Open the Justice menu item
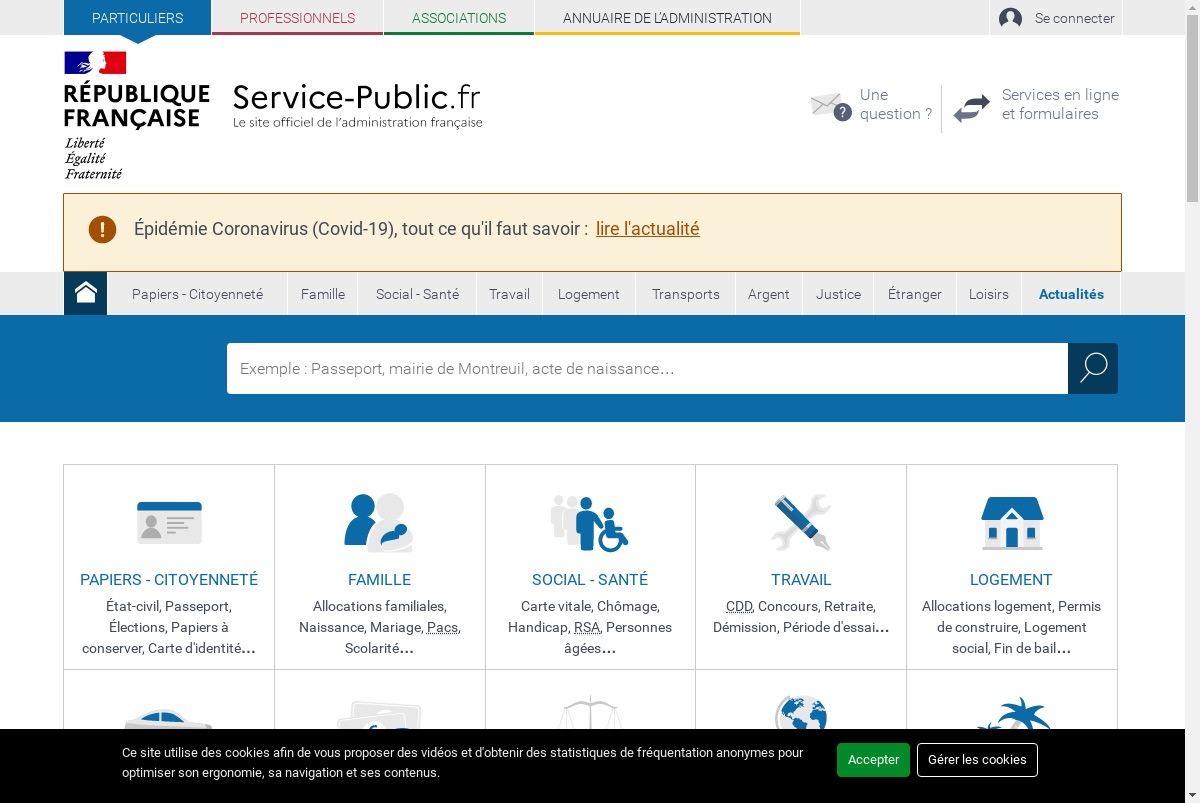 click(838, 294)
